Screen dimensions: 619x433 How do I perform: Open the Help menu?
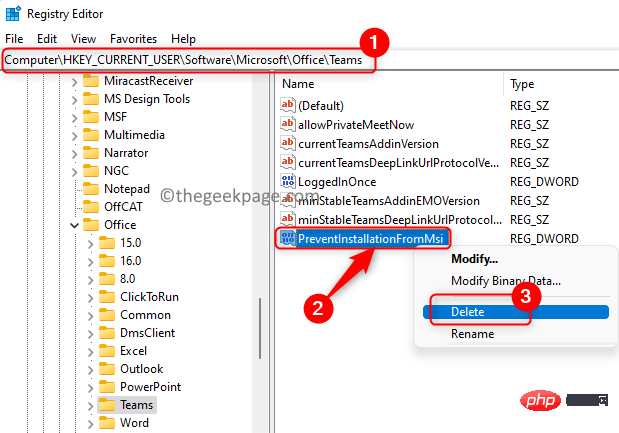pyautogui.click(x=183, y=39)
